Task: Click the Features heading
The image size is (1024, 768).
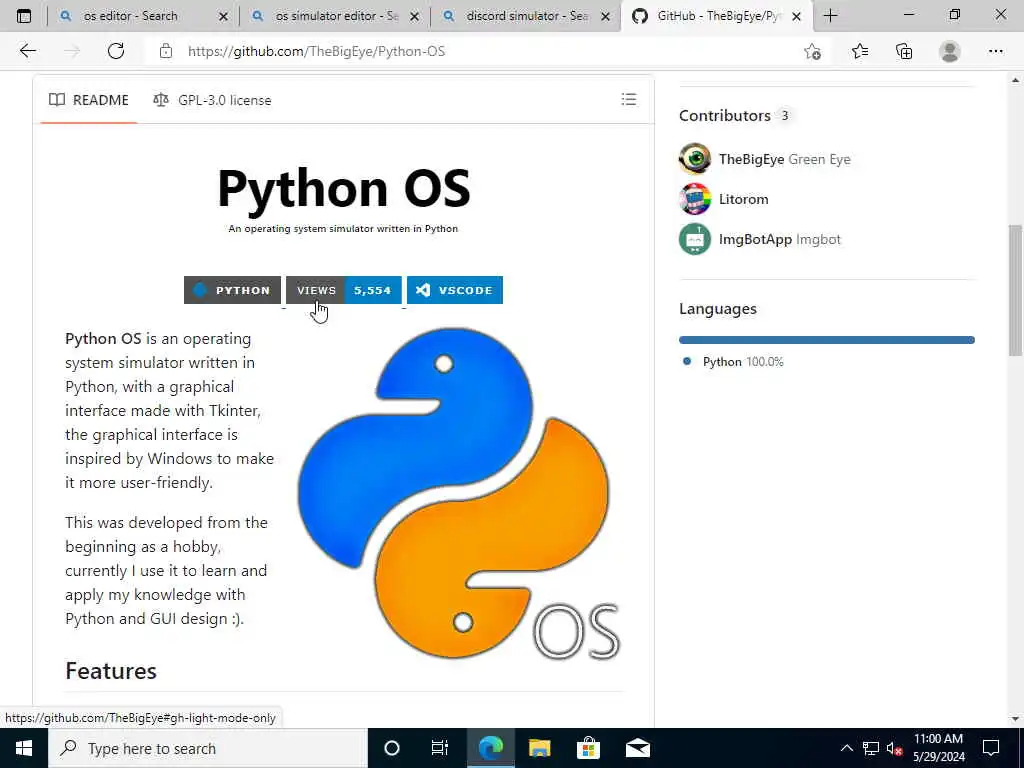Action: (111, 671)
